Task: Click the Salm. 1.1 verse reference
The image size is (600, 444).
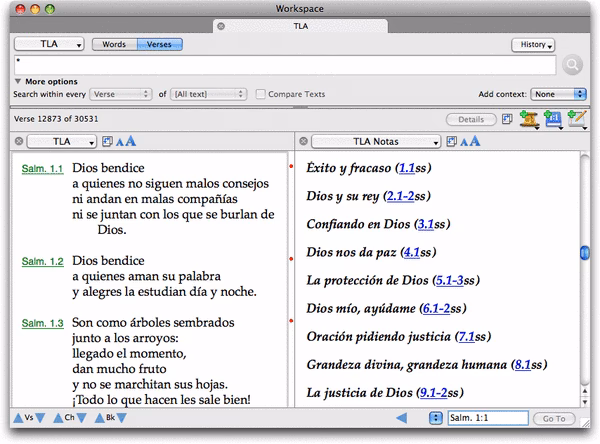Action: pyautogui.click(x=42, y=169)
